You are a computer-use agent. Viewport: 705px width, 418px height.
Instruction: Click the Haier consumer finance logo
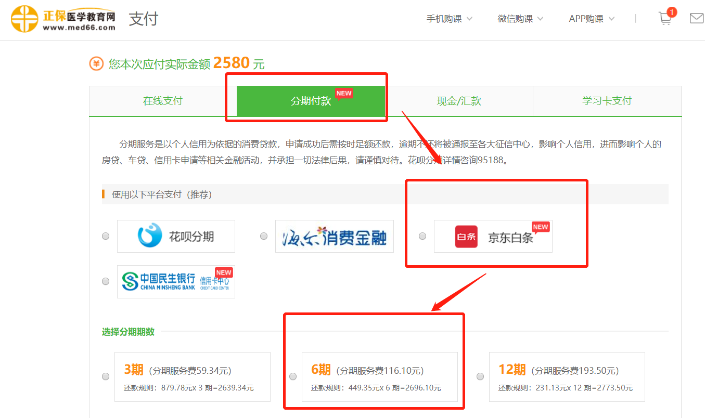[x=334, y=237]
